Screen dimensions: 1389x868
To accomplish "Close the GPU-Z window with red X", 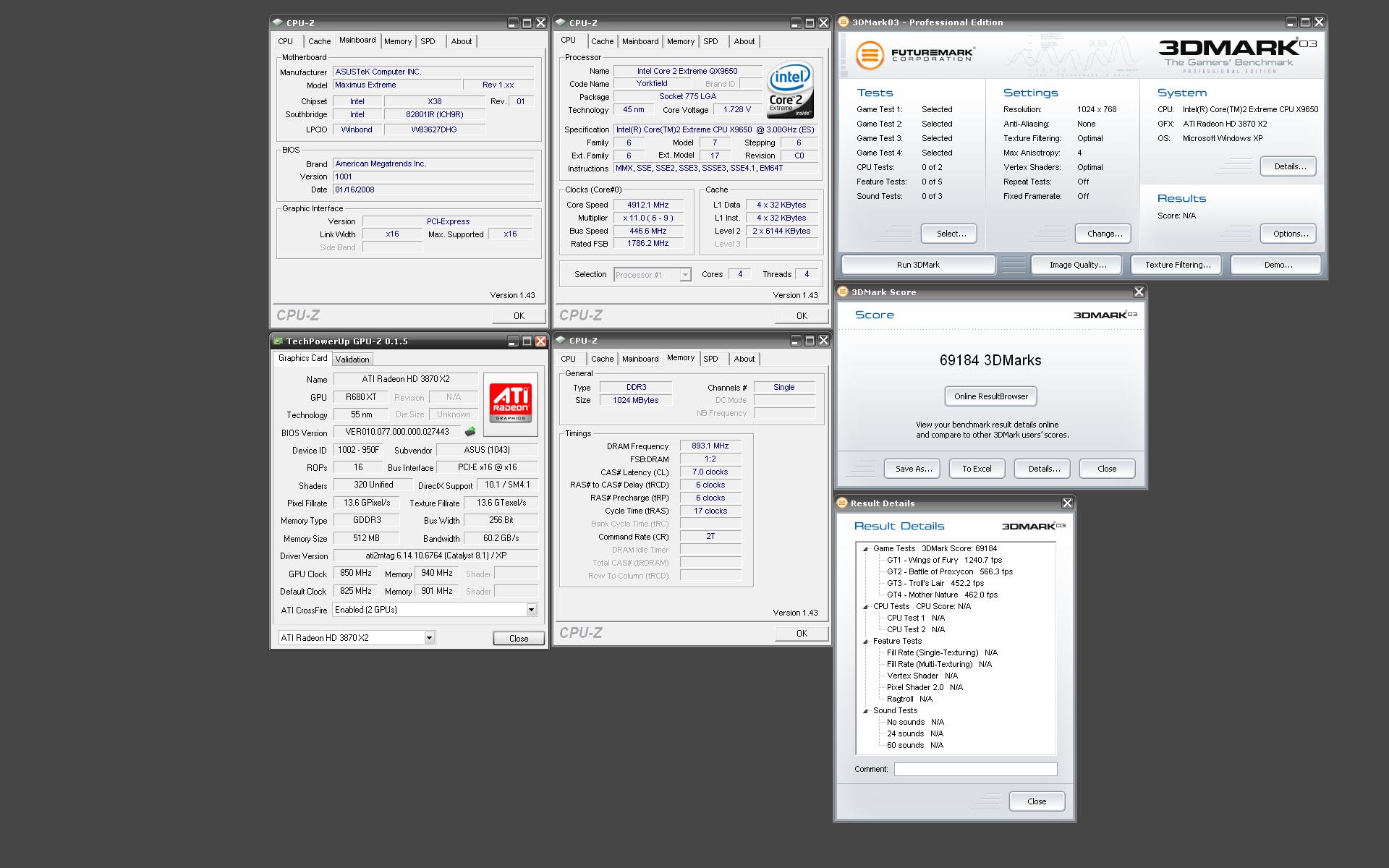I will pyautogui.click(x=540, y=341).
